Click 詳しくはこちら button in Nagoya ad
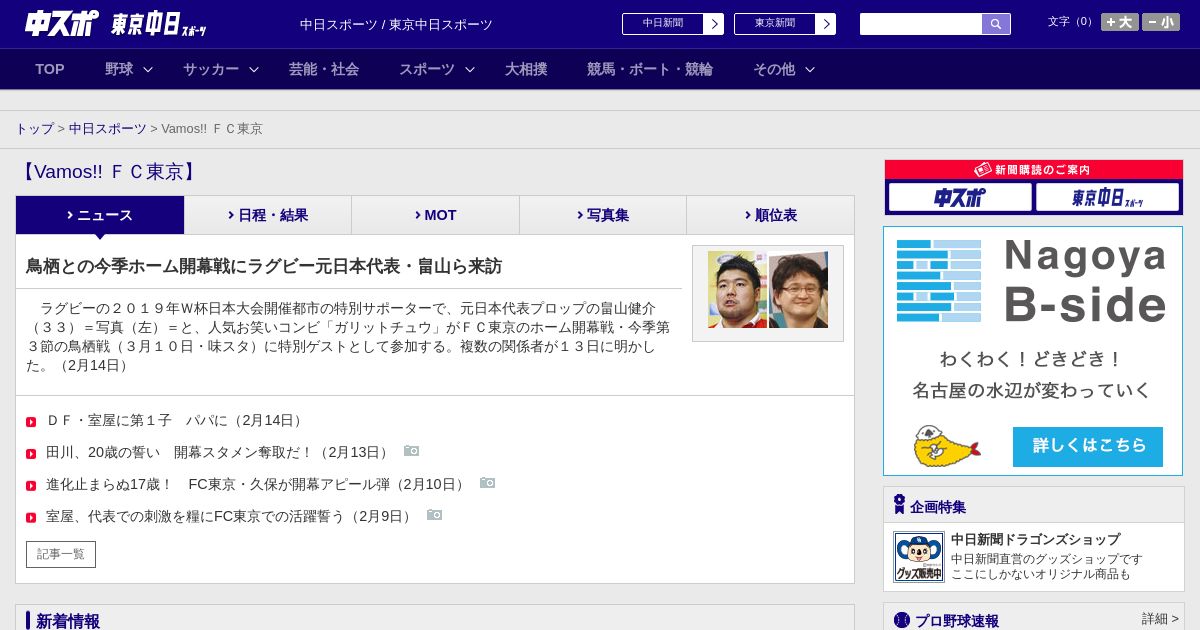This screenshot has height=630, width=1200. [x=1088, y=446]
